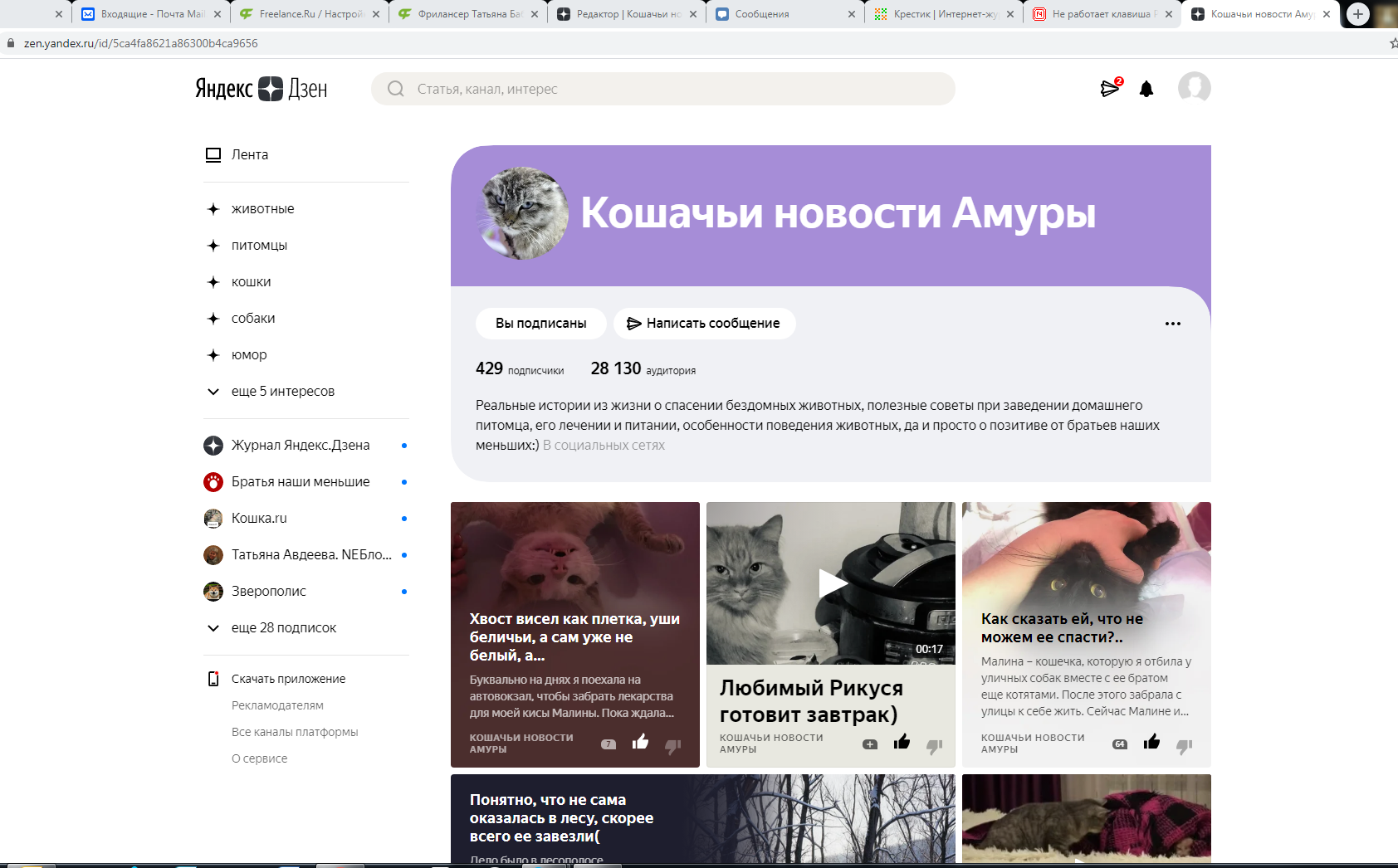Image resolution: width=1398 pixels, height=868 pixels.
Task: Open the notifications bell
Action: pyautogui.click(x=1146, y=89)
